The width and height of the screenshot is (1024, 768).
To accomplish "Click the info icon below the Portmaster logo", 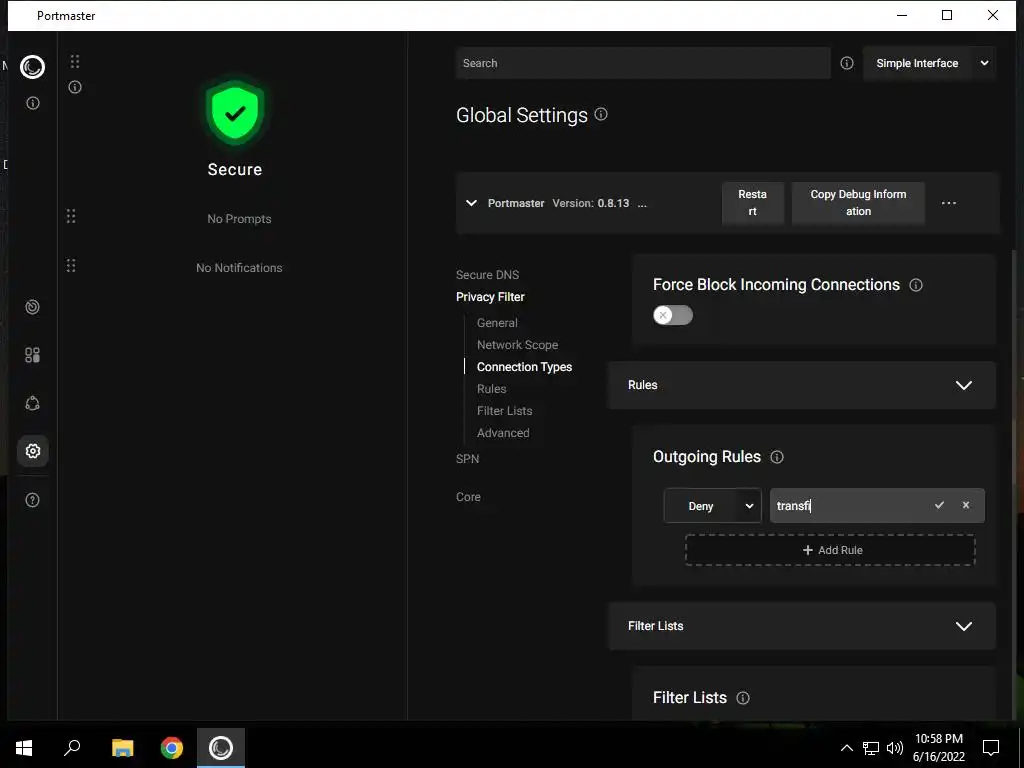I will point(33,103).
